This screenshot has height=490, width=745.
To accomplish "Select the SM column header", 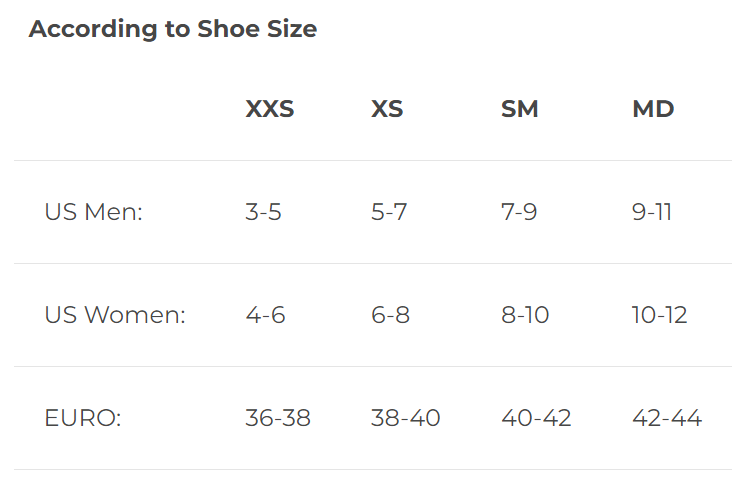I will (x=520, y=109).
